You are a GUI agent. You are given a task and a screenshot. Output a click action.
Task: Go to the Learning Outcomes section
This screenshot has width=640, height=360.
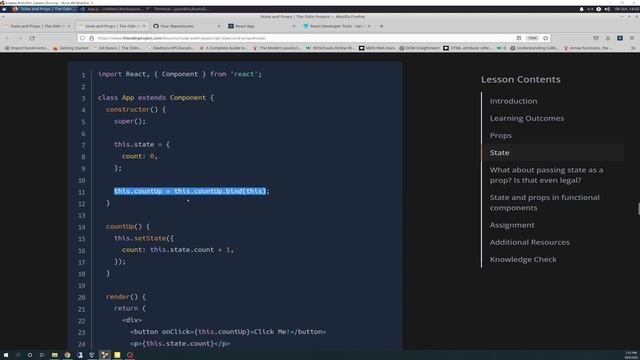527,118
